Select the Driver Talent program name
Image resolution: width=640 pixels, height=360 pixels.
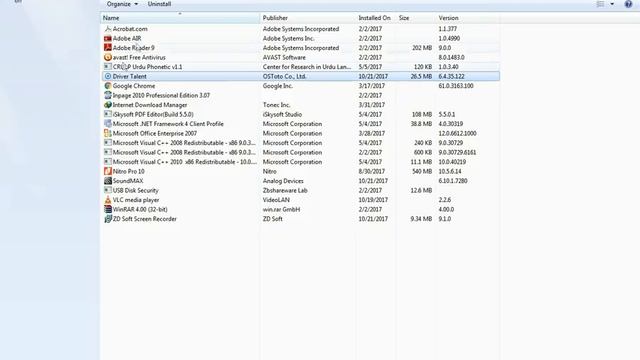(x=129, y=76)
